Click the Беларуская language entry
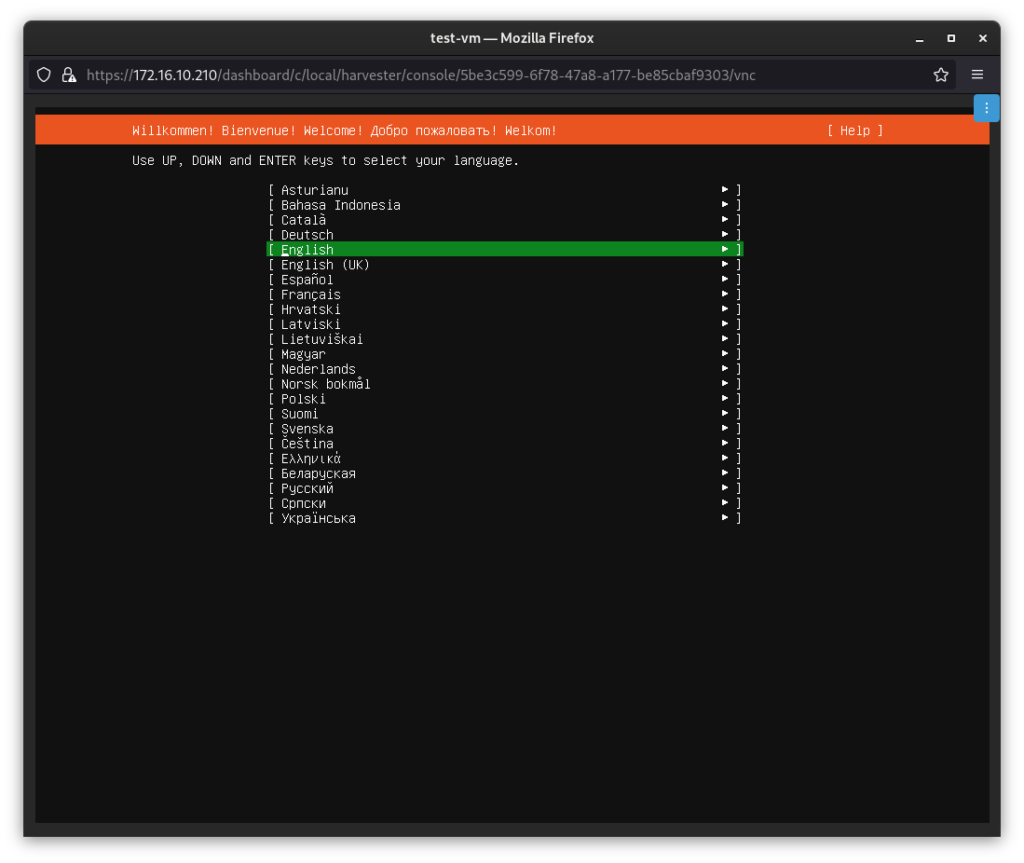This screenshot has width=1024, height=863. (x=504, y=474)
